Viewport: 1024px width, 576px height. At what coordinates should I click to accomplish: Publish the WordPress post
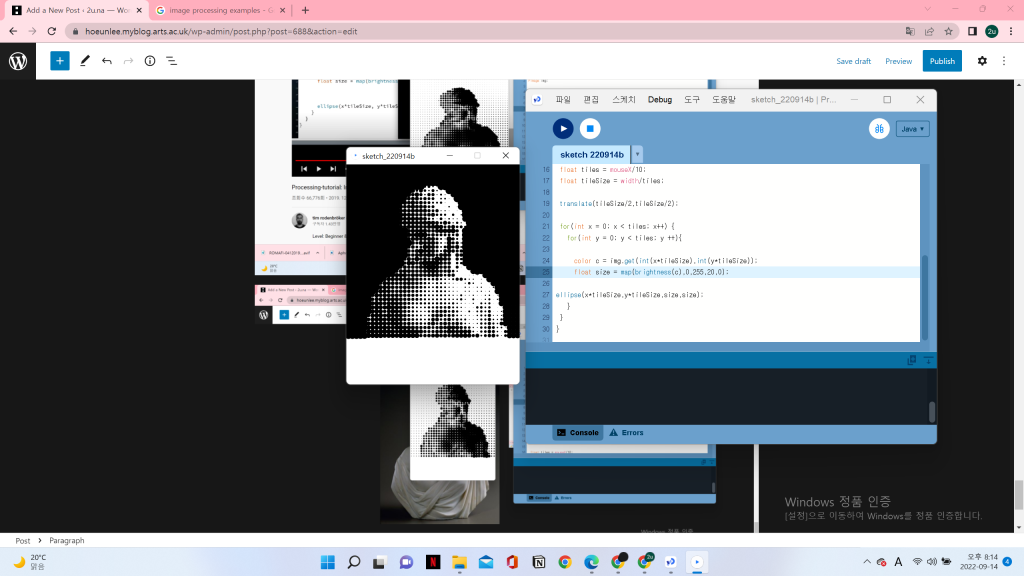942,61
